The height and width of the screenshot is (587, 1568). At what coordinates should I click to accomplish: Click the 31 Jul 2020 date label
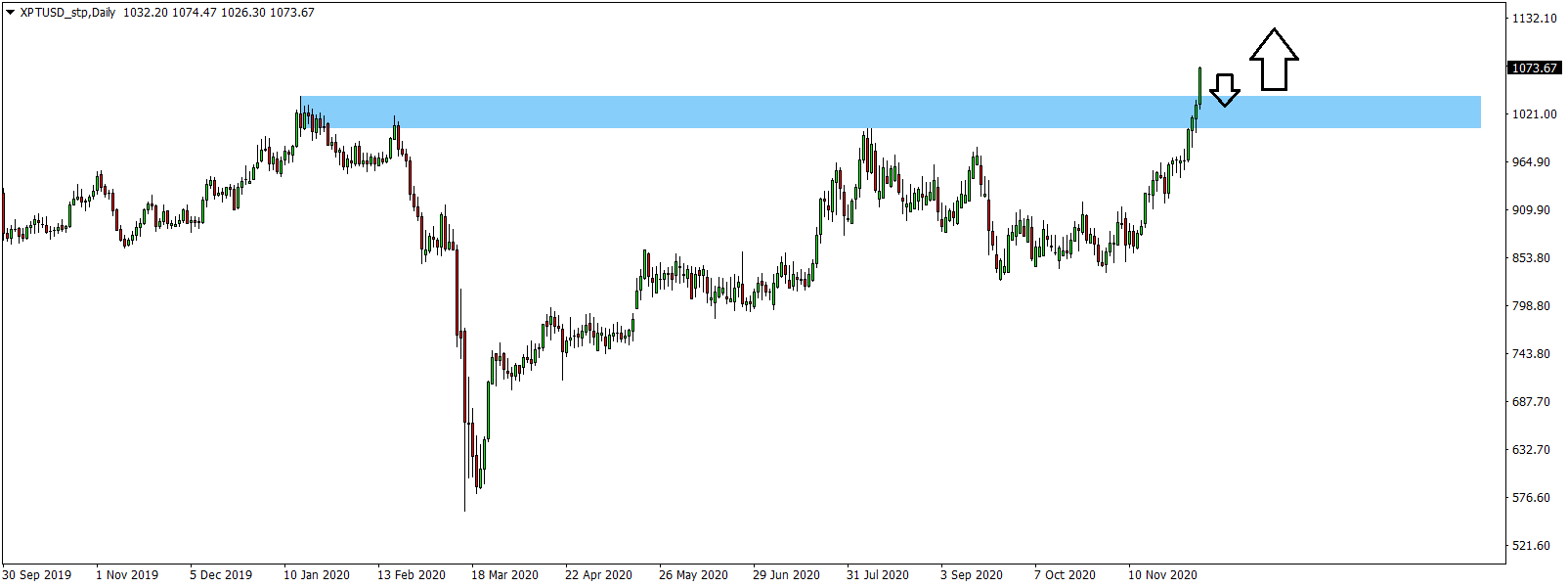click(x=878, y=575)
